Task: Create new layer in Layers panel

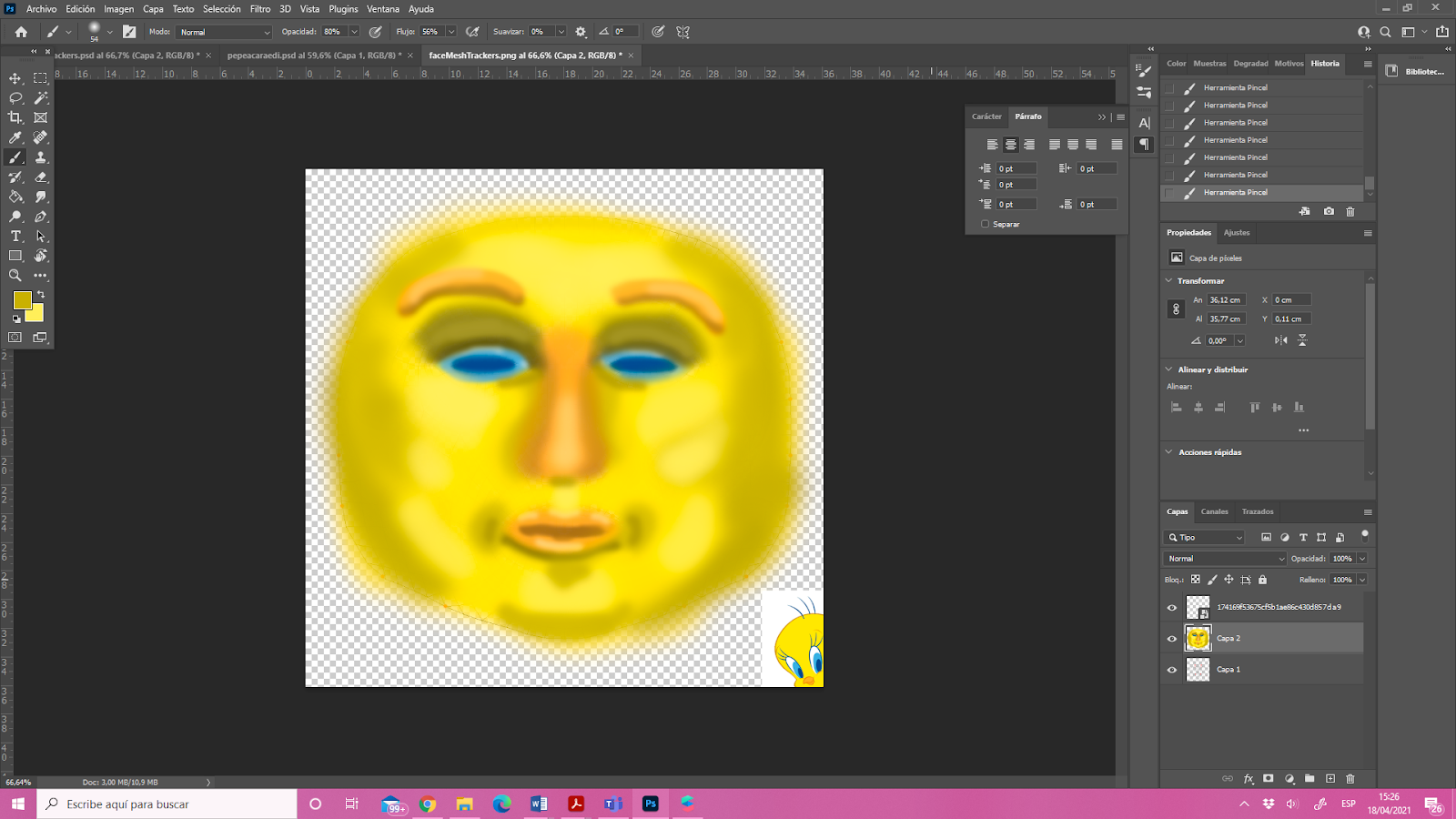Action: [1330, 779]
